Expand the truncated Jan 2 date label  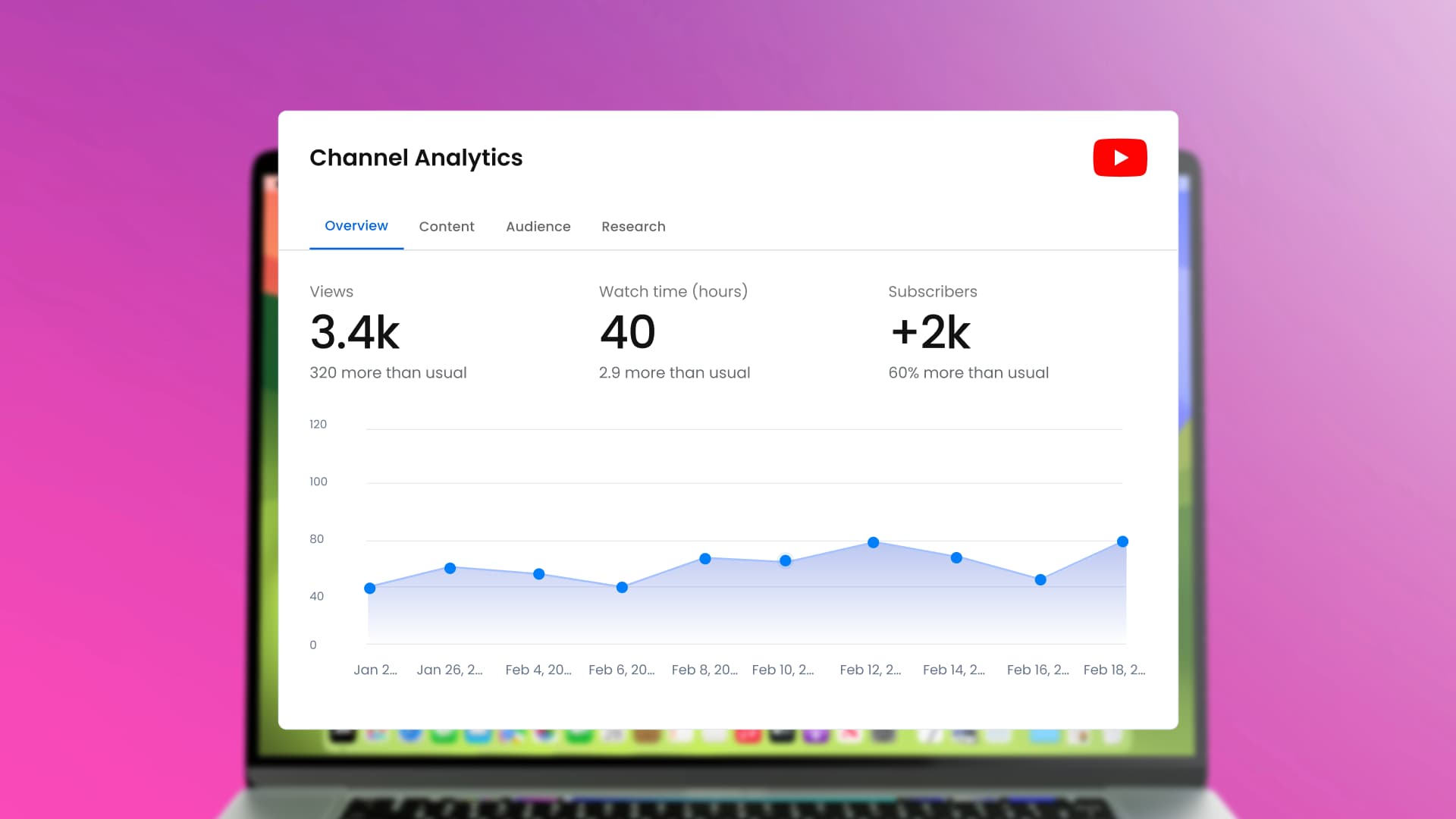(x=375, y=670)
